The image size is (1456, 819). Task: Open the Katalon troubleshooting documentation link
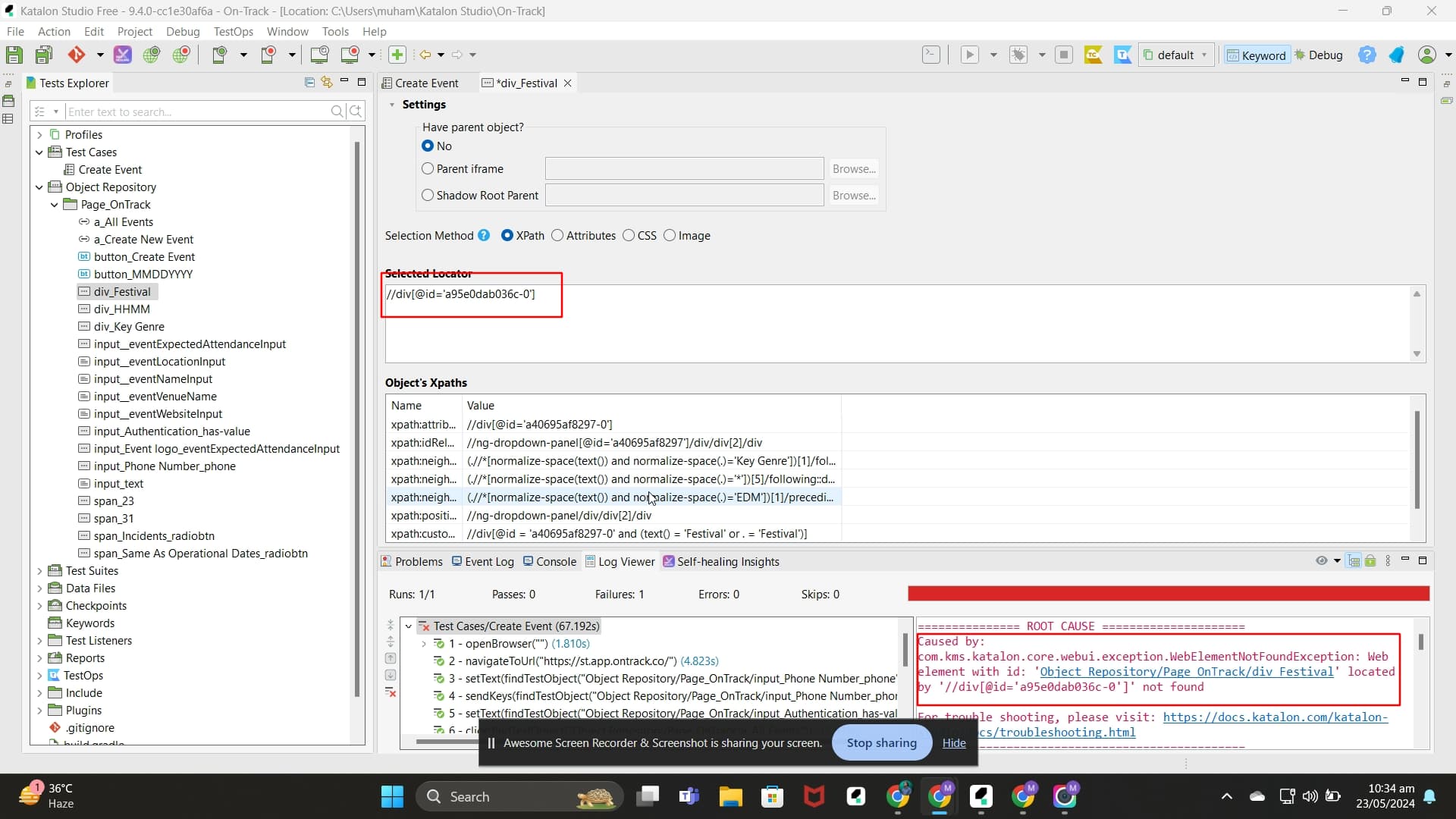[x=1276, y=717]
